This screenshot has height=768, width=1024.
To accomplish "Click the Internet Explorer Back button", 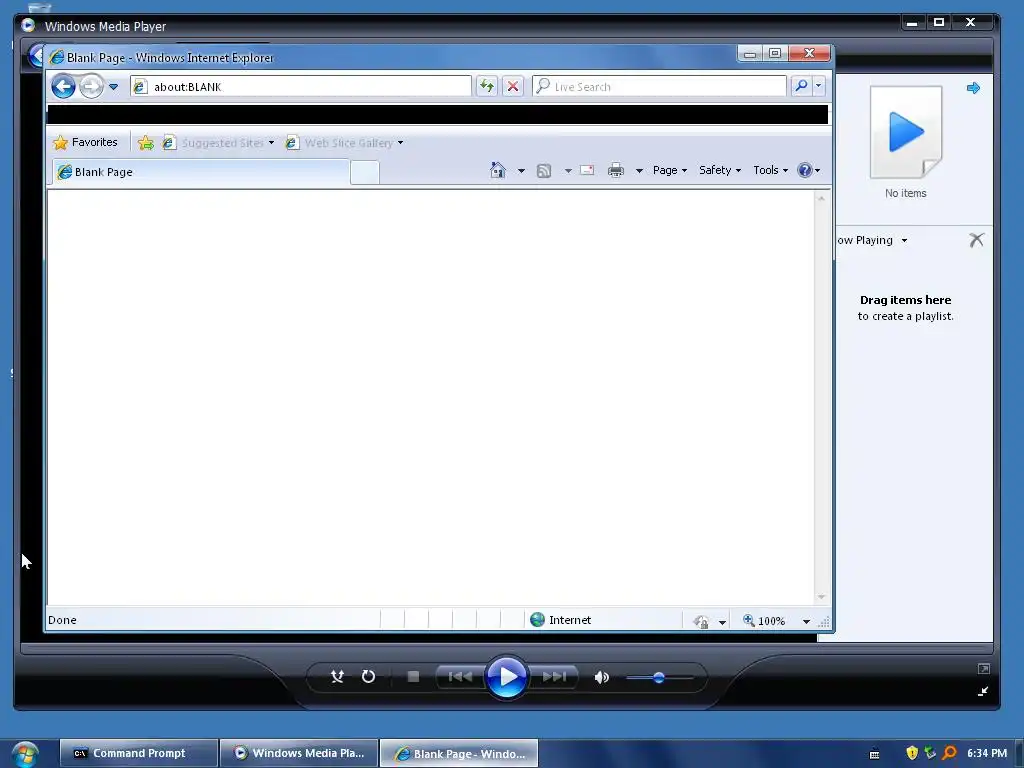I will (63, 86).
